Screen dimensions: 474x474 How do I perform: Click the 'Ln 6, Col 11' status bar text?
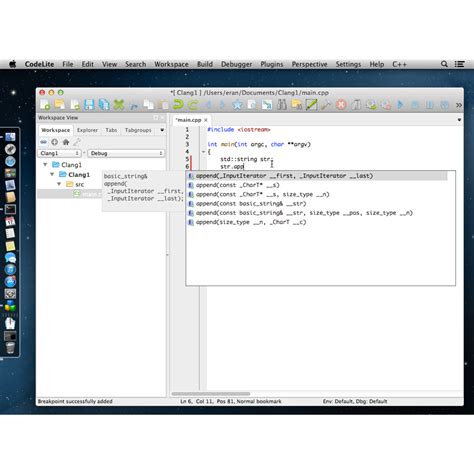pyautogui.click(x=197, y=401)
